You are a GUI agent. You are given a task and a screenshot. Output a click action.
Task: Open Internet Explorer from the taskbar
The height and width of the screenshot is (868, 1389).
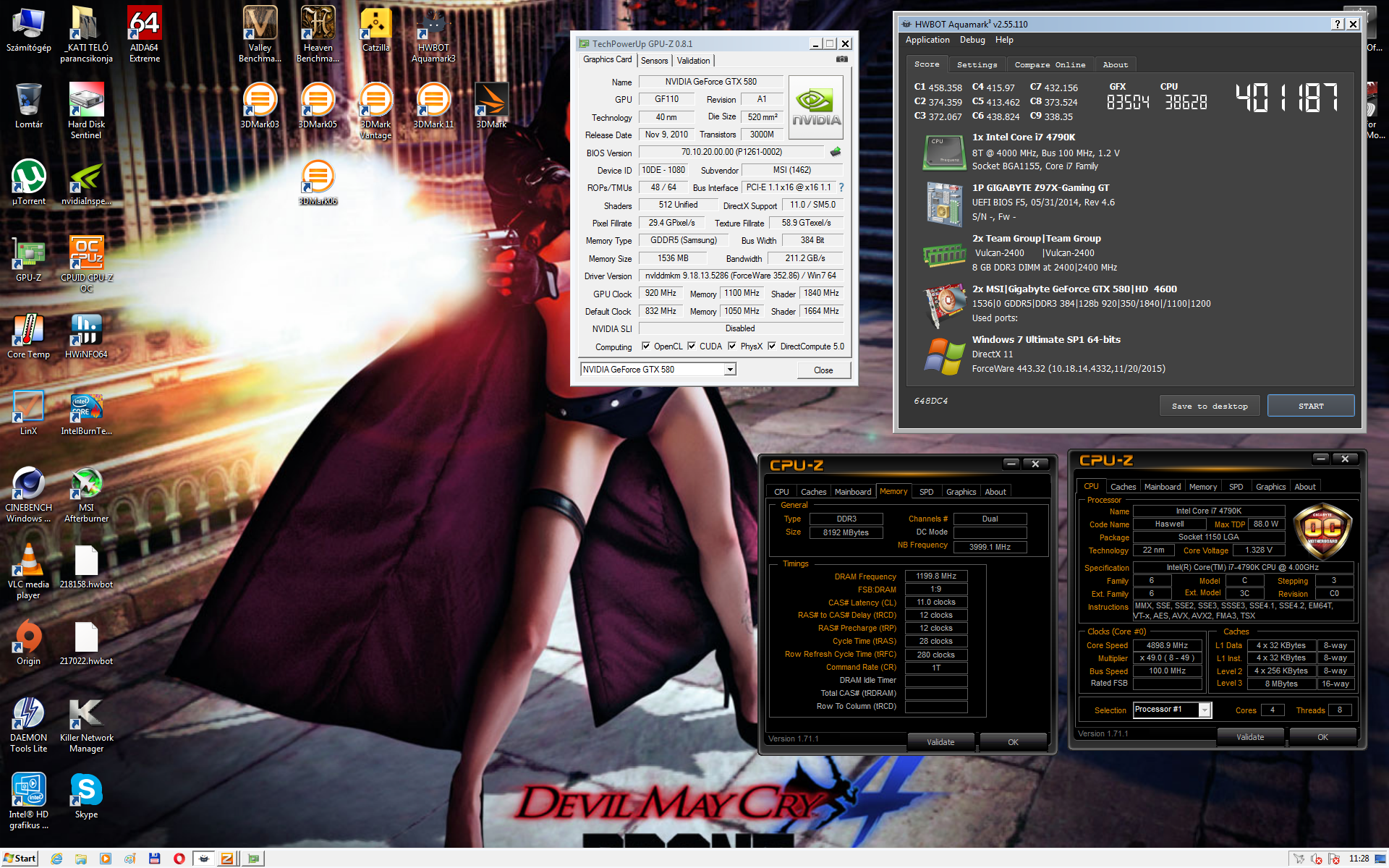click(56, 859)
